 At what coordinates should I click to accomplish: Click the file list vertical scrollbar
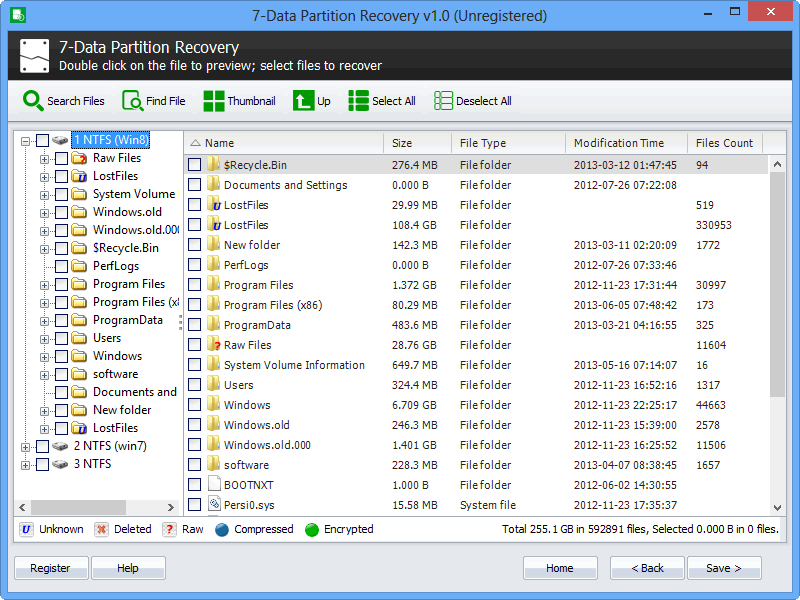777,300
